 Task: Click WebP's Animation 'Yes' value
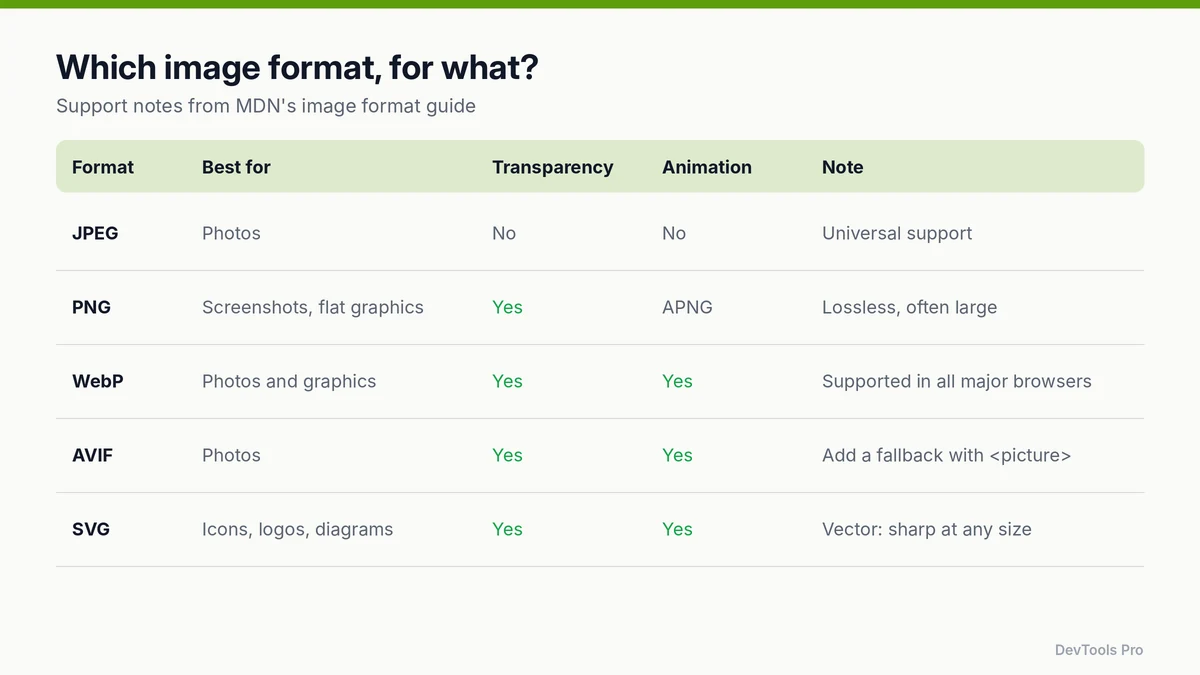pyautogui.click(x=677, y=381)
